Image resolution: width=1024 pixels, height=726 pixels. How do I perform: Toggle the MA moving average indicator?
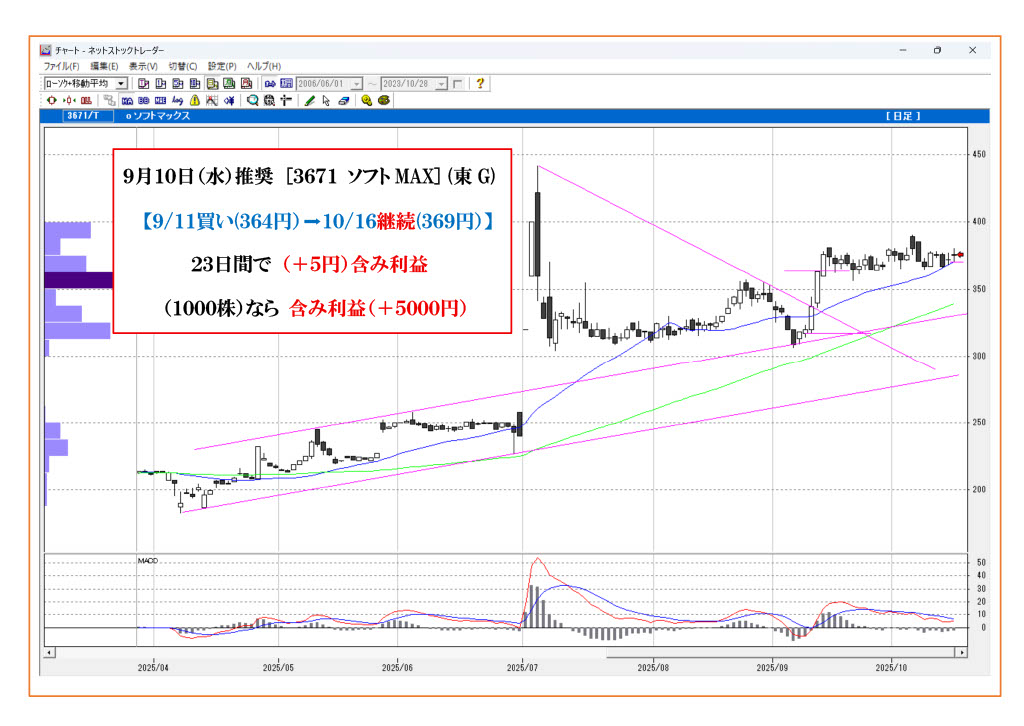coord(127,101)
